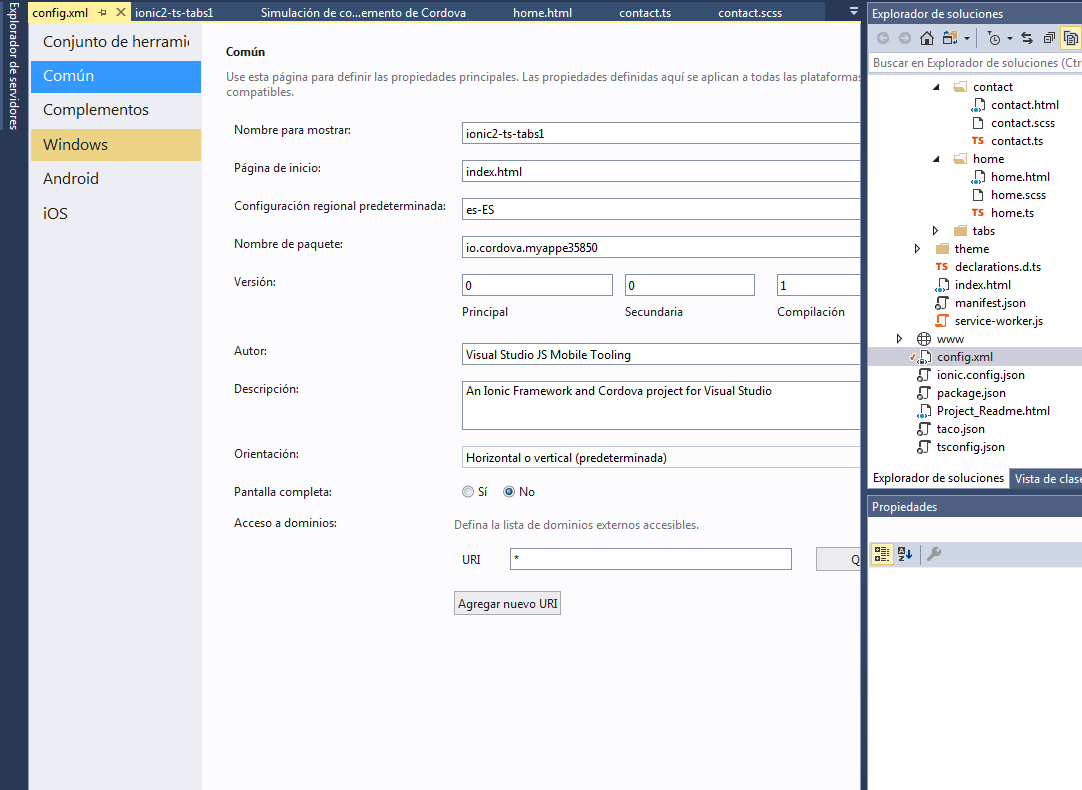Open the Android section in sidebar
Image resolution: width=1082 pixels, height=790 pixels.
71,179
